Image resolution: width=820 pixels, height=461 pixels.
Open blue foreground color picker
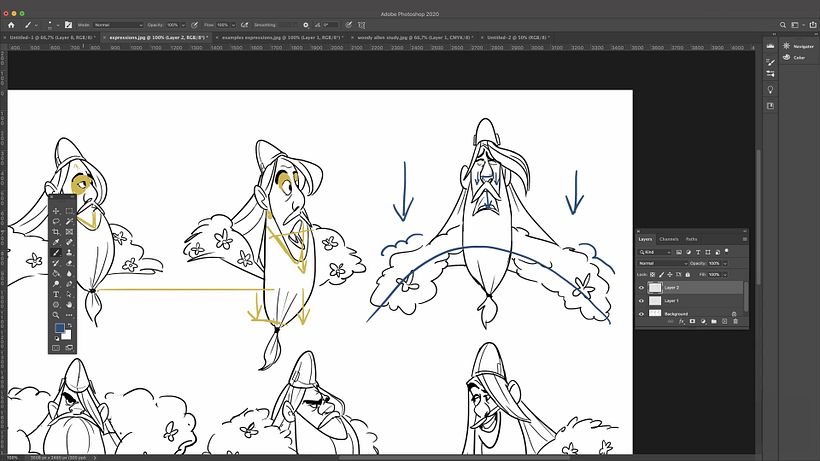click(60, 328)
